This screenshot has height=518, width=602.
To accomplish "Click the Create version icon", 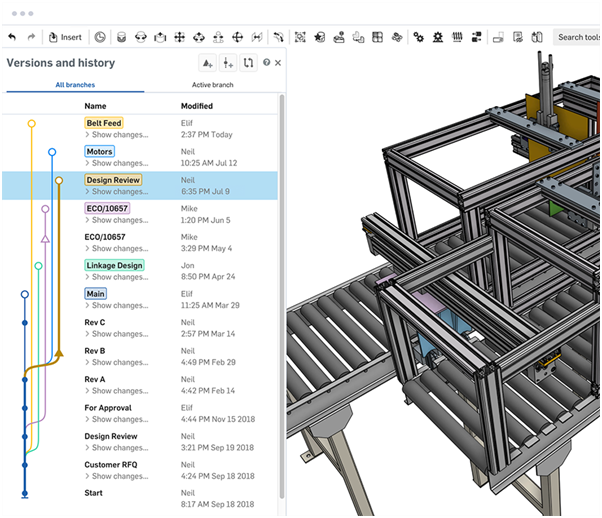I will [x=206, y=63].
